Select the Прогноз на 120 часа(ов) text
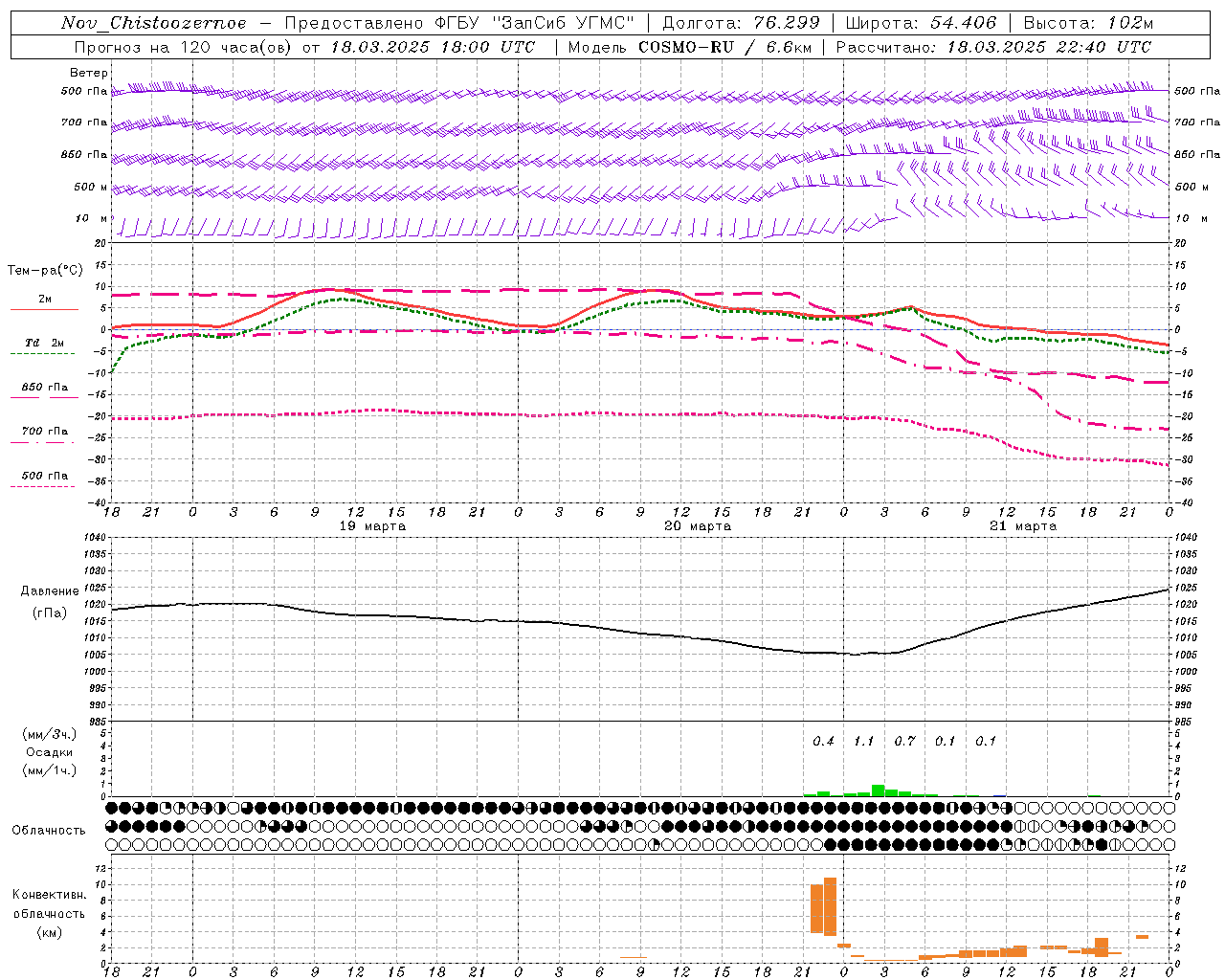1225x980 pixels. pyautogui.click(x=184, y=47)
